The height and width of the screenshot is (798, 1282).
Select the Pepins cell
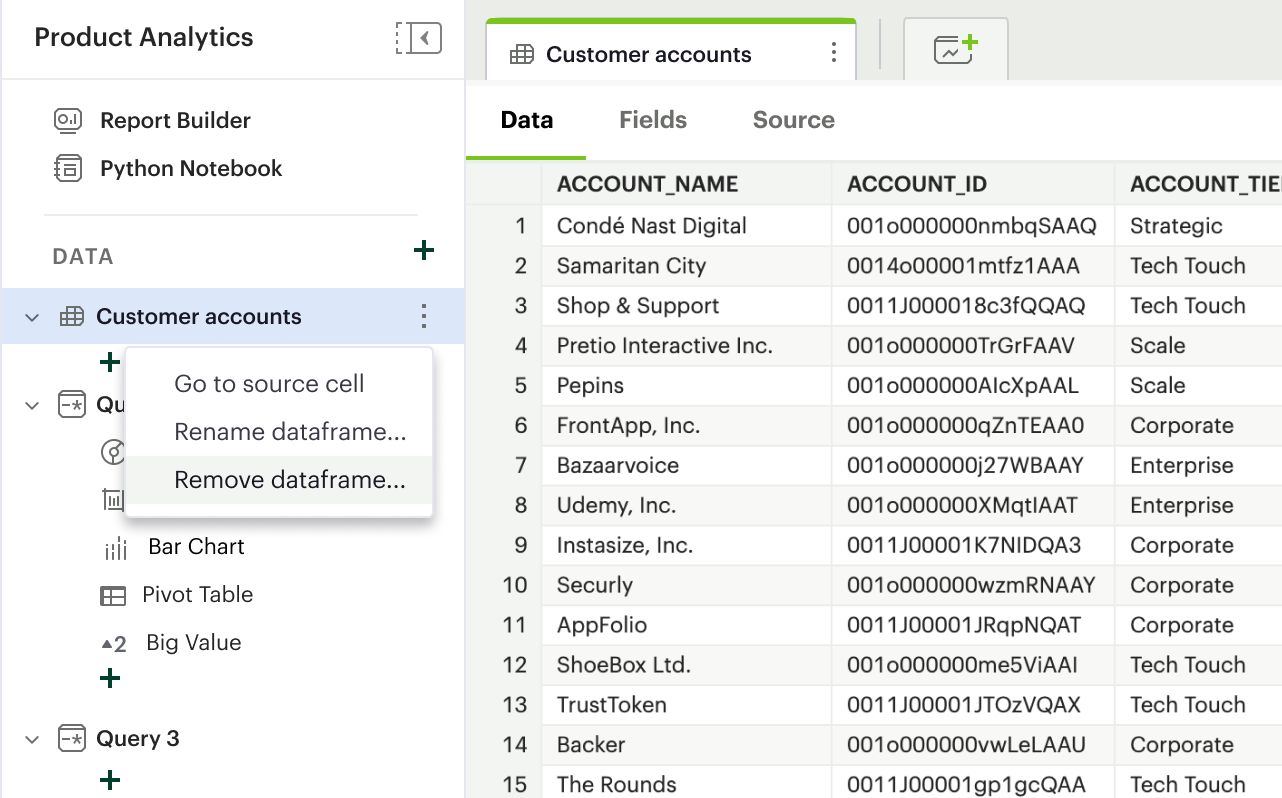point(686,386)
